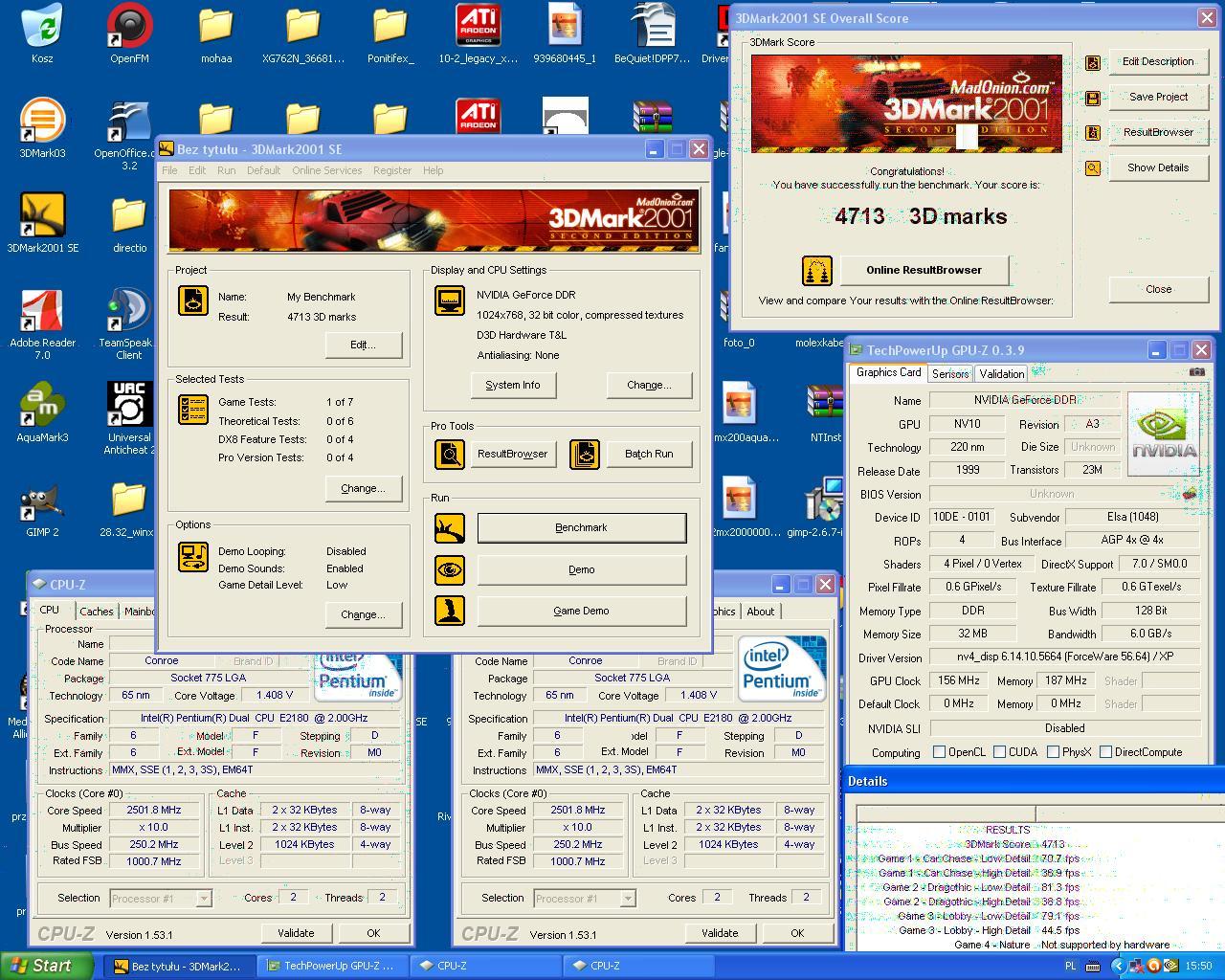The height and width of the screenshot is (980, 1225).
Task: Click the ResultBrowser magnifier icon in Pro Tools
Action: click(x=450, y=454)
